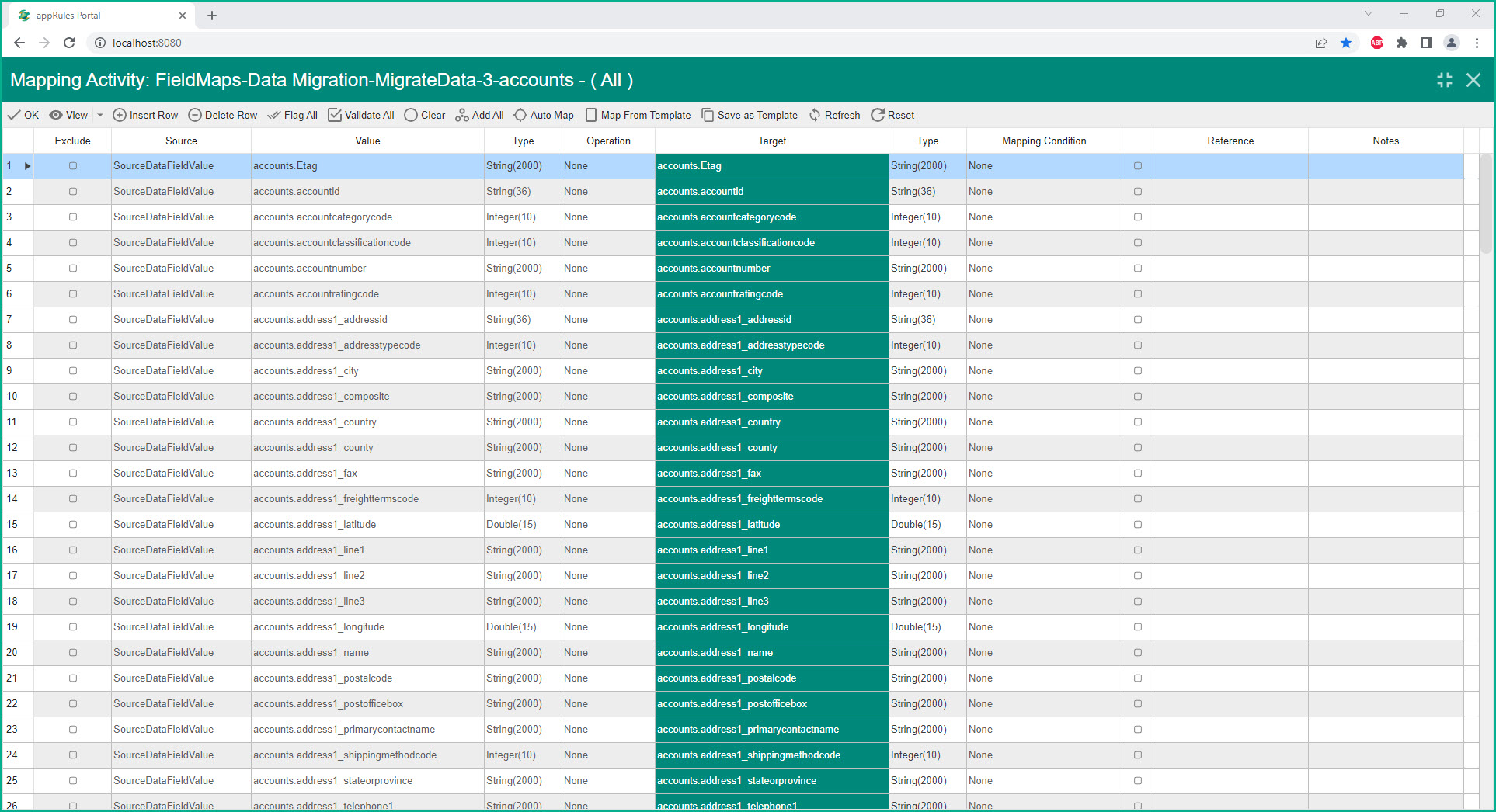The image size is (1496, 812).
Task: Tick Exclude box on row 9 address1_city
Action: pyautogui.click(x=73, y=370)
